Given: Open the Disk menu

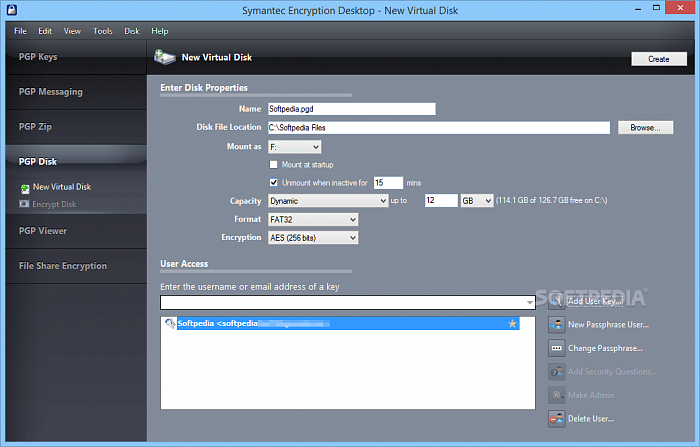Looking at the screenshot, I should 131,31.
